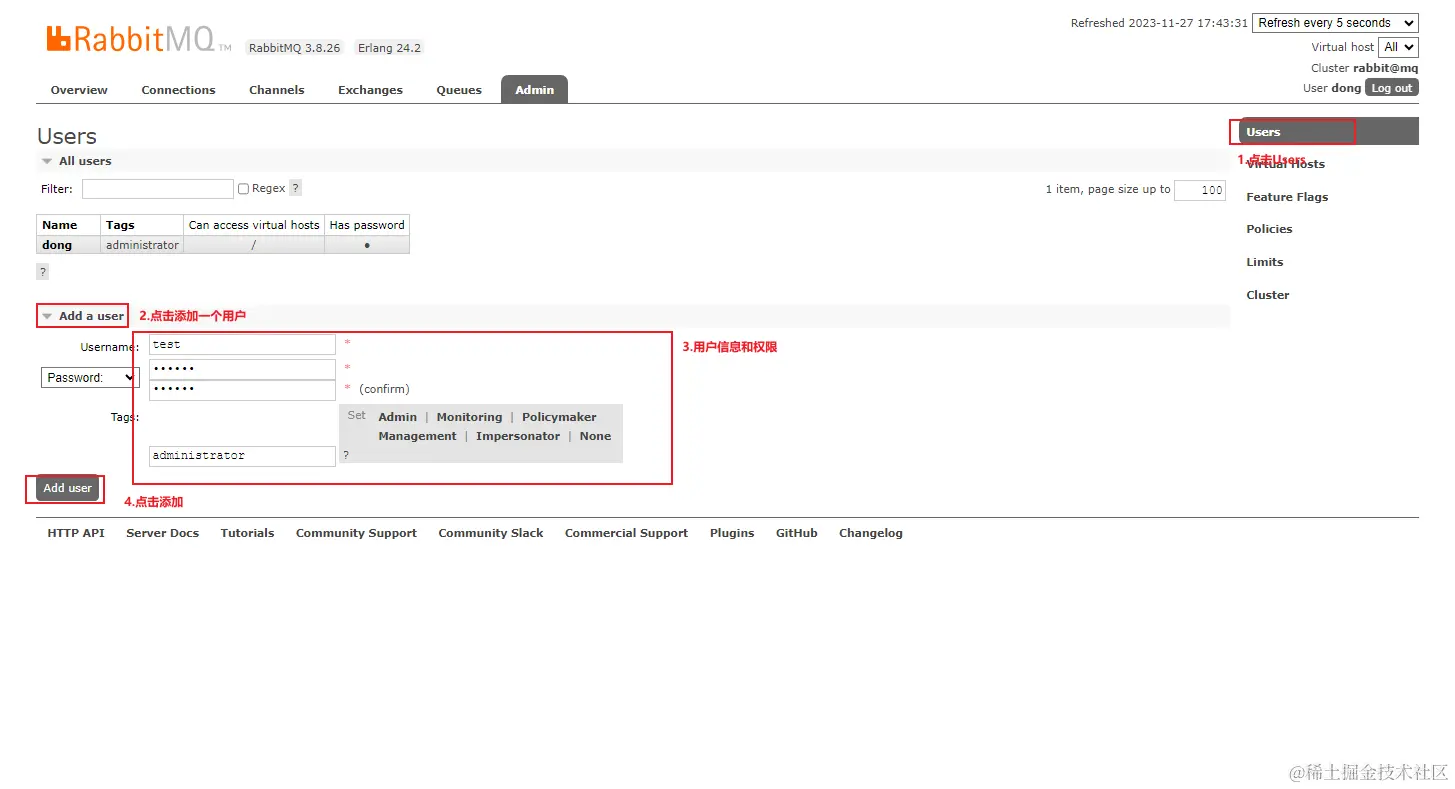1455x789 pixels.
Task: Enable the Regex filter checkbox
Action: (x=243, y=189)
